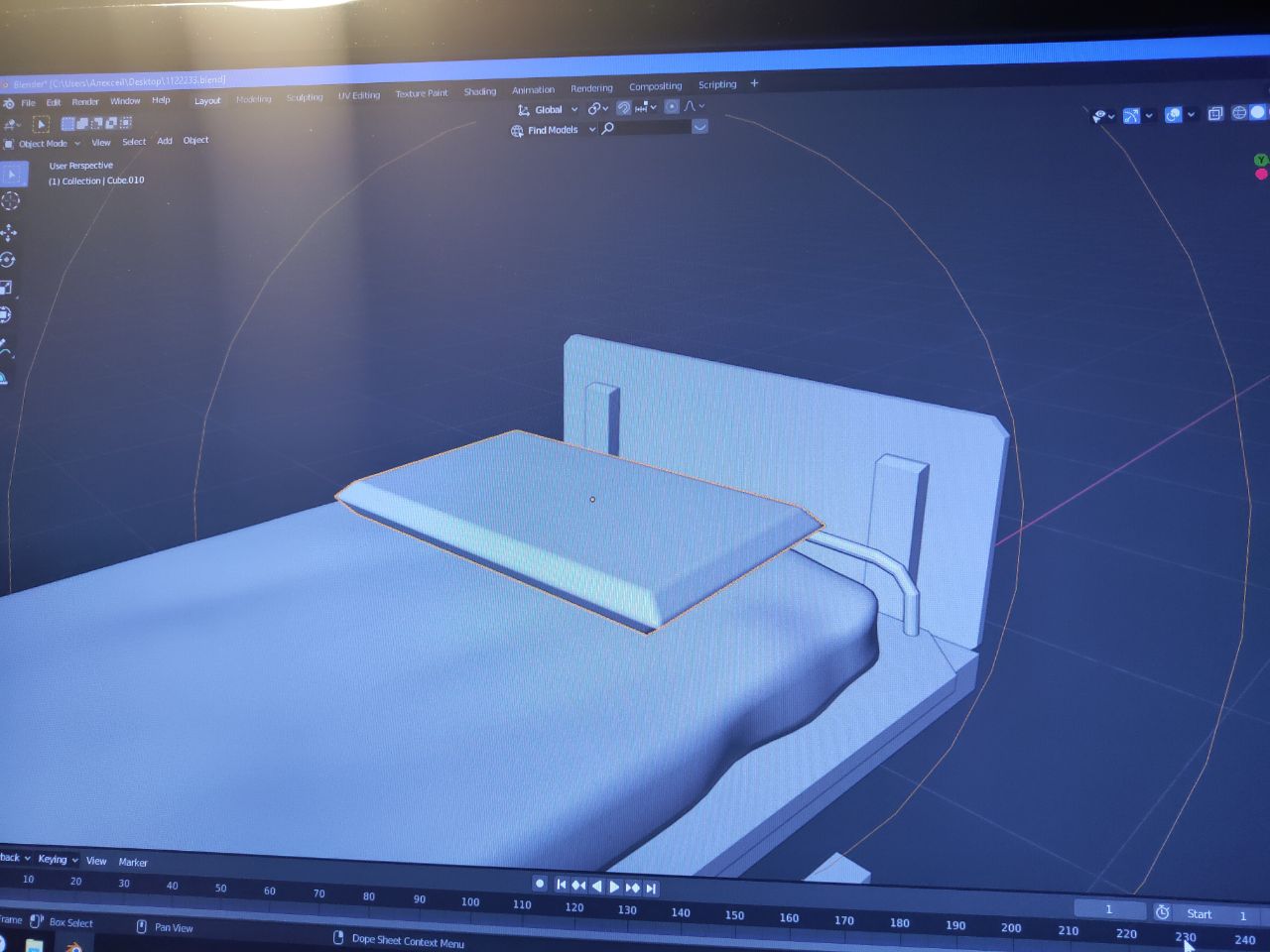Switch to the Modeling workspace tab
This screenshot has width=1270, height=952.
click(253, 99)
